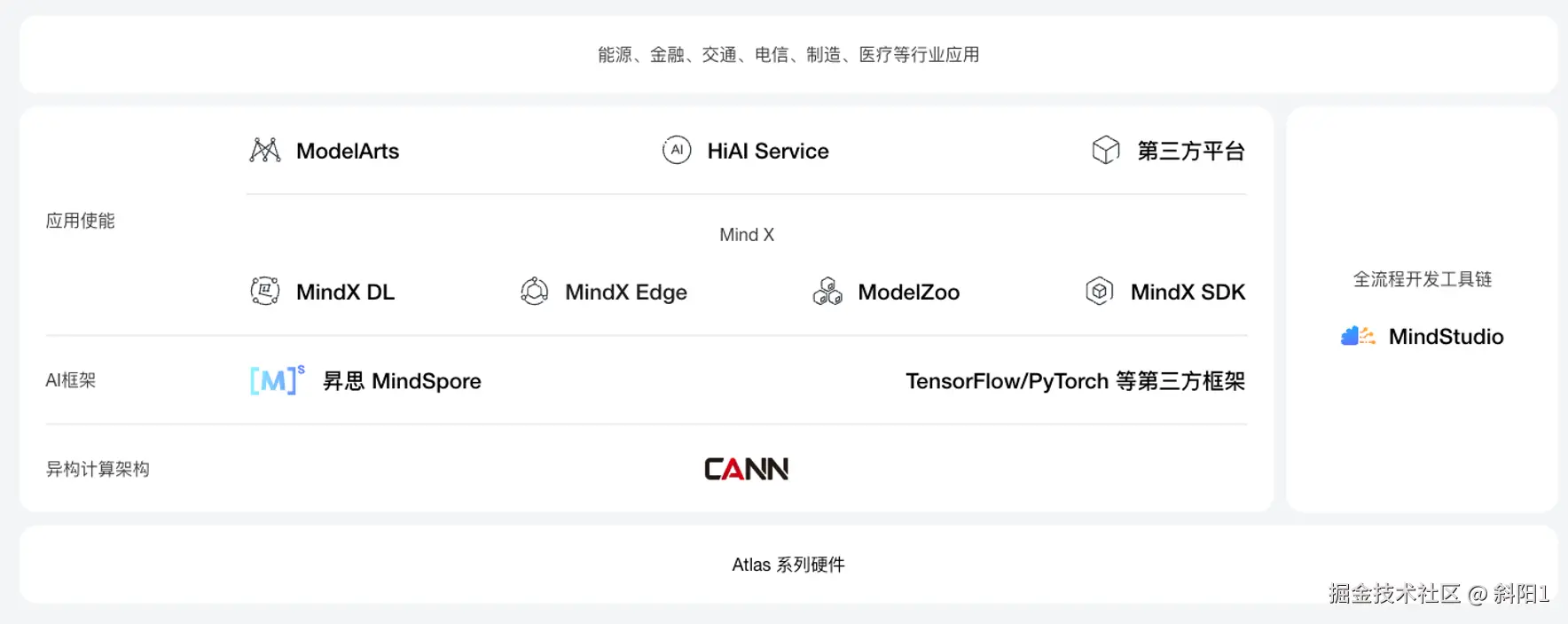The width and height of the screenshot is (1568, 624).
Task: Click the CANN logo
Action: [746, 469]
